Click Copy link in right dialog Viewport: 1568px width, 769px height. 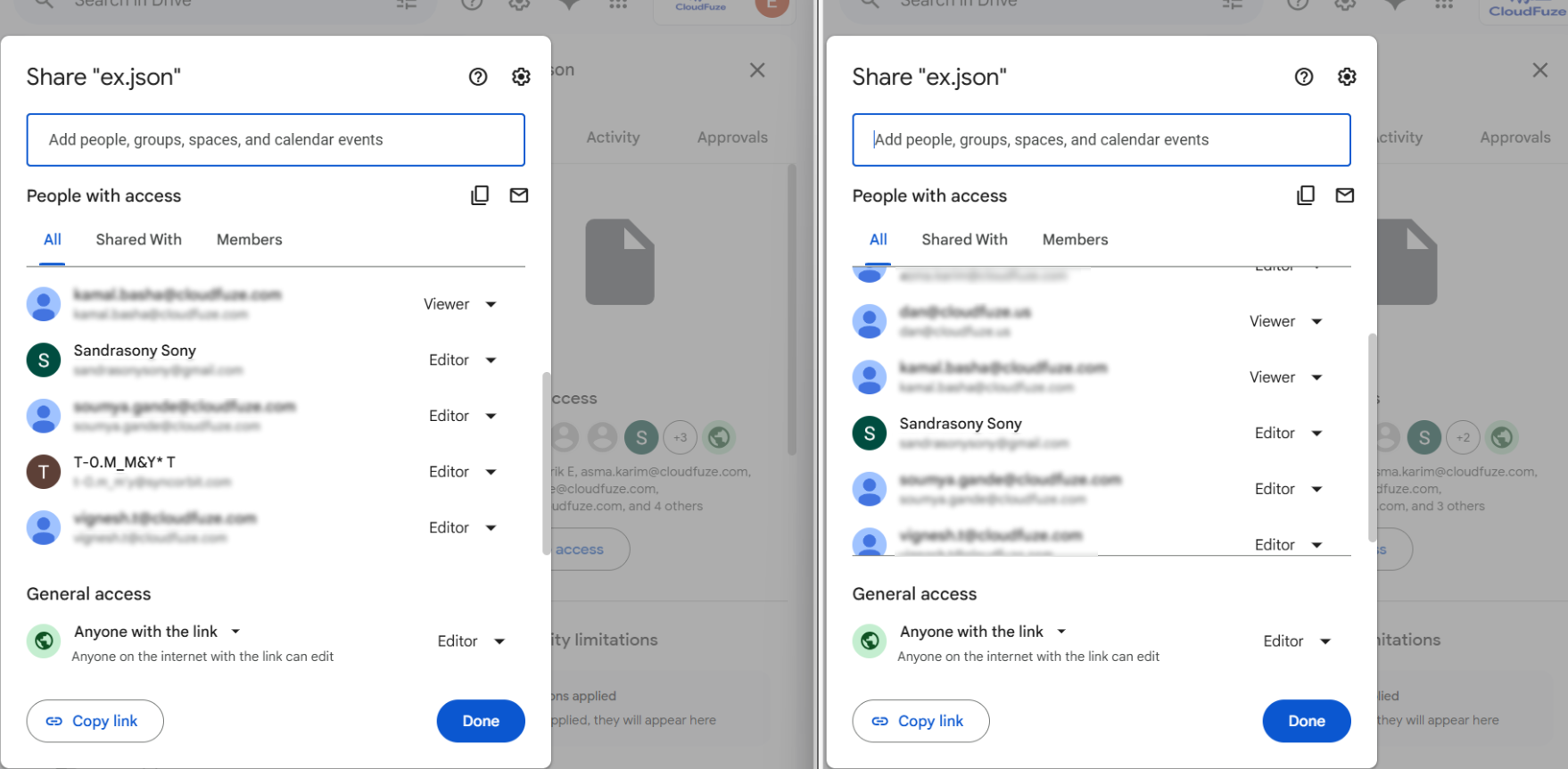tap(921, 721)
